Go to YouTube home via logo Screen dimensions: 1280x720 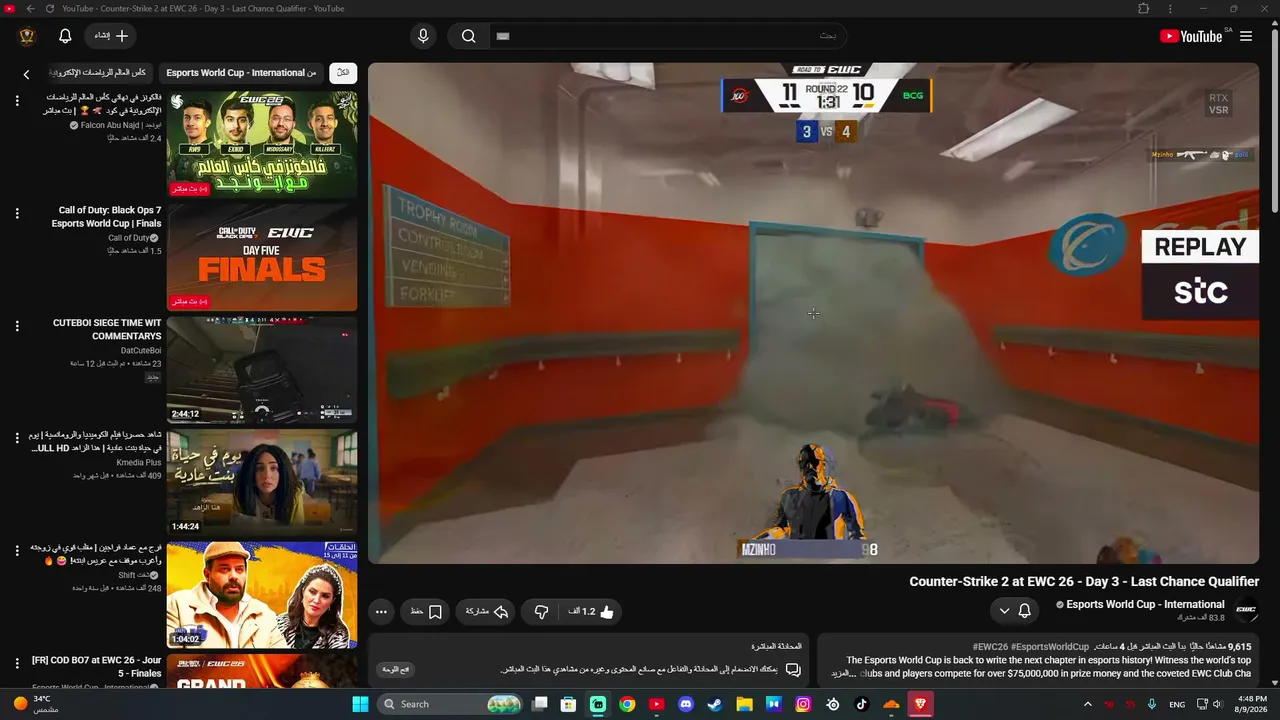click(1191, 36)
